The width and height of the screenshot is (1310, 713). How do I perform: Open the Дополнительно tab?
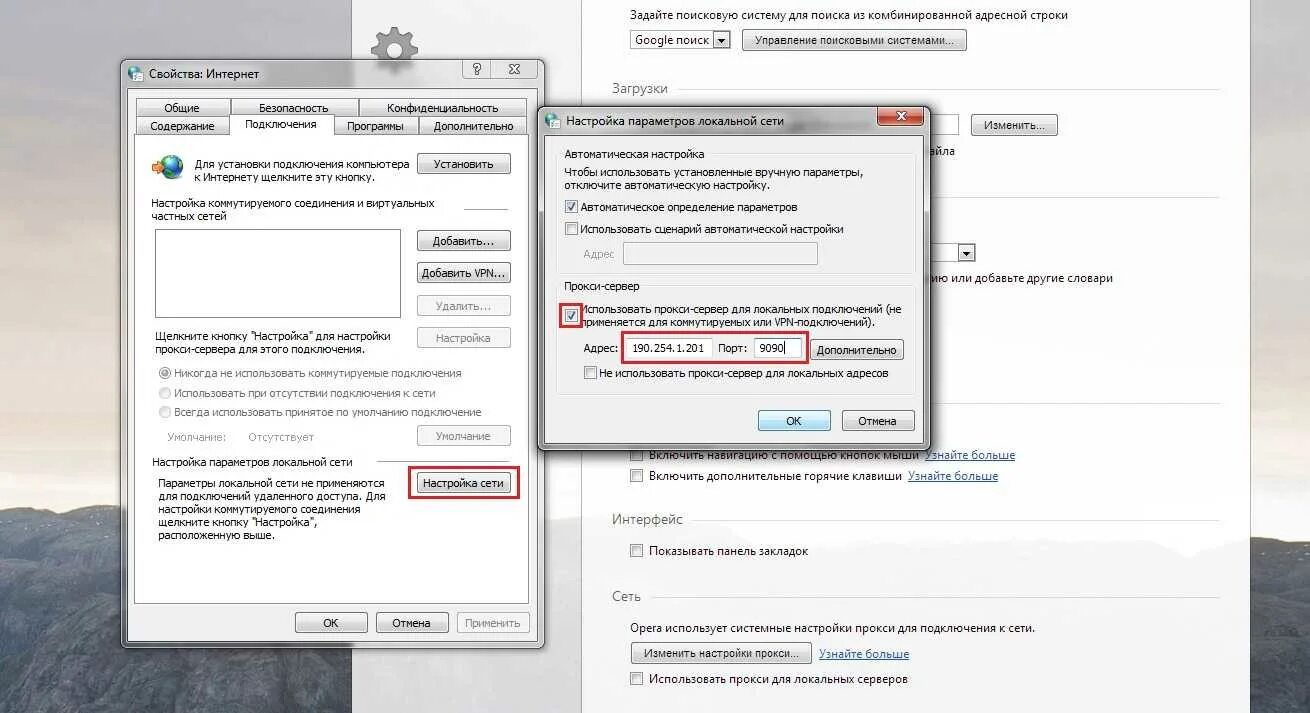tap(474, 126)
